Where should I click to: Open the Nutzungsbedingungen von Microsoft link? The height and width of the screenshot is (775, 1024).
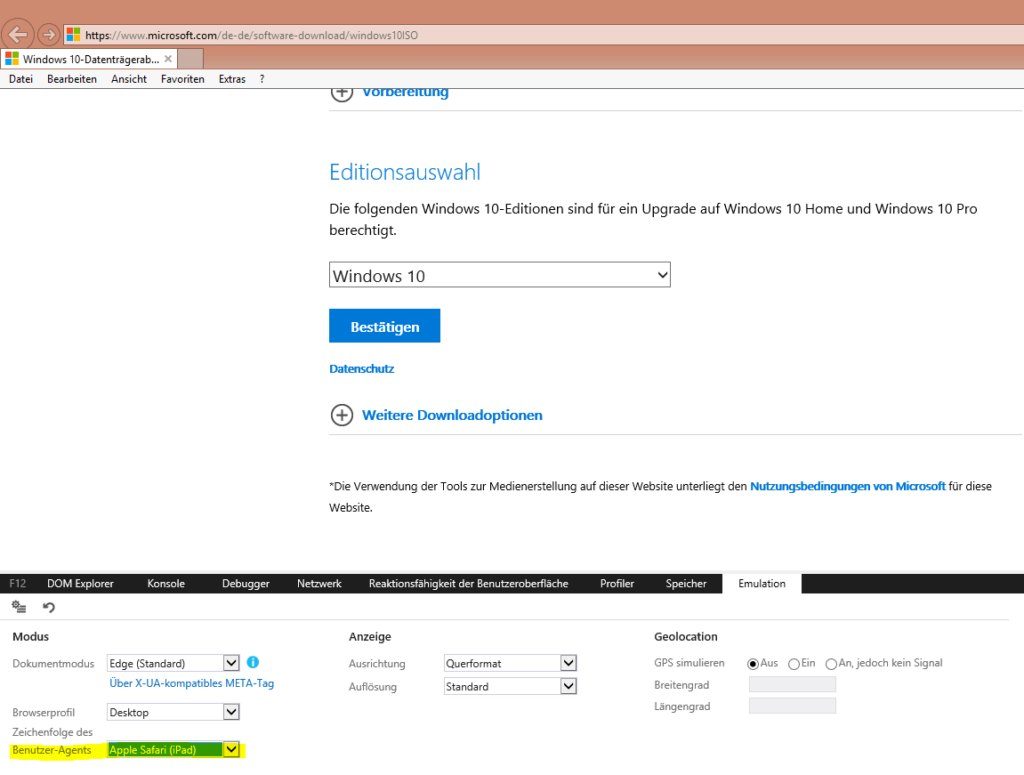coord(847,486)
